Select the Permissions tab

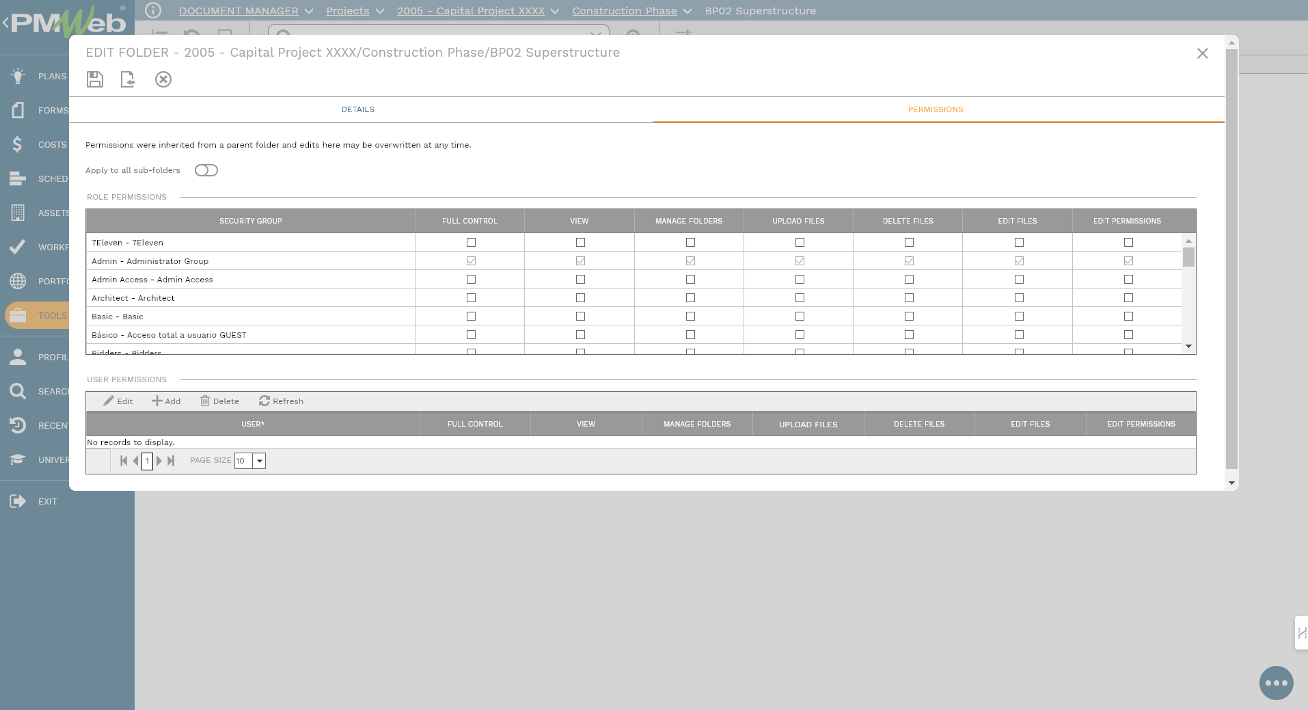click(x=936, y=109)
